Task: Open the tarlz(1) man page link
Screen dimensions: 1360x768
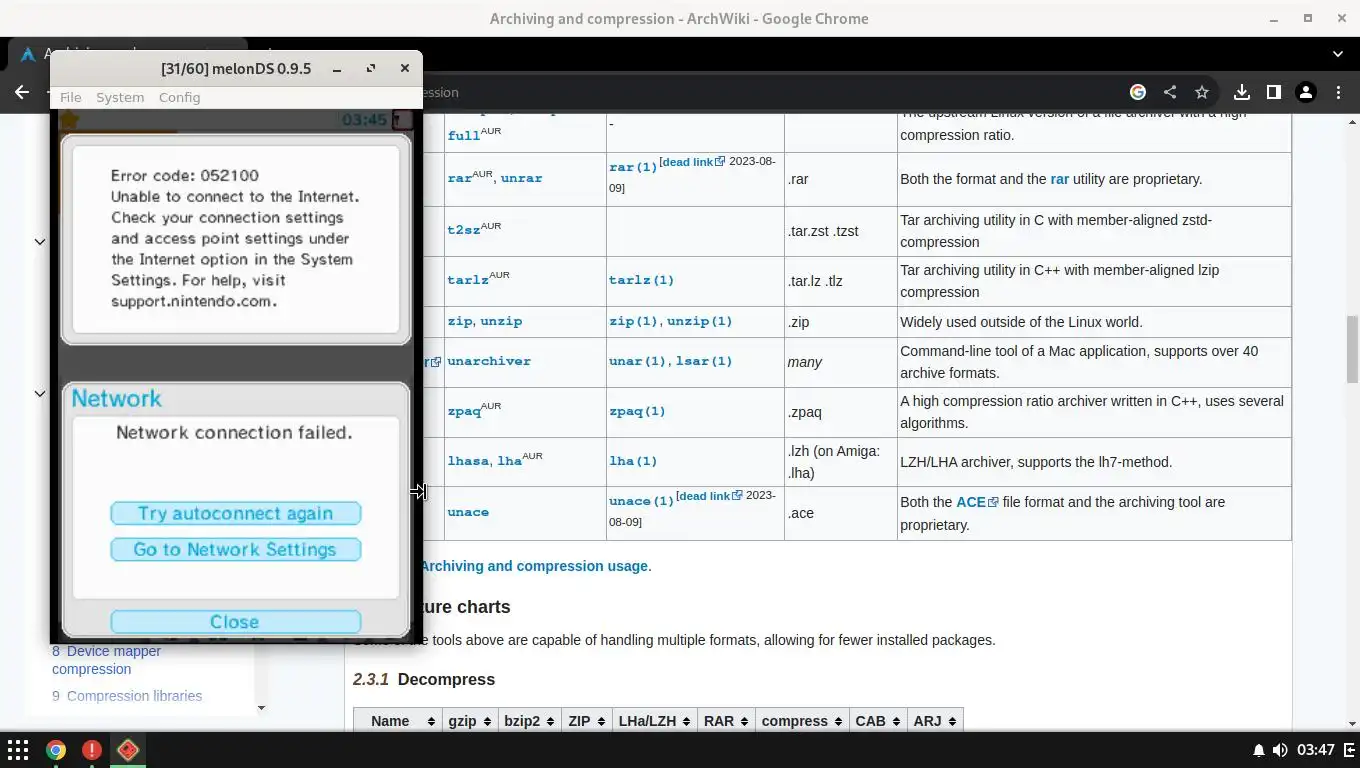Action: click(x=641, y=280)
